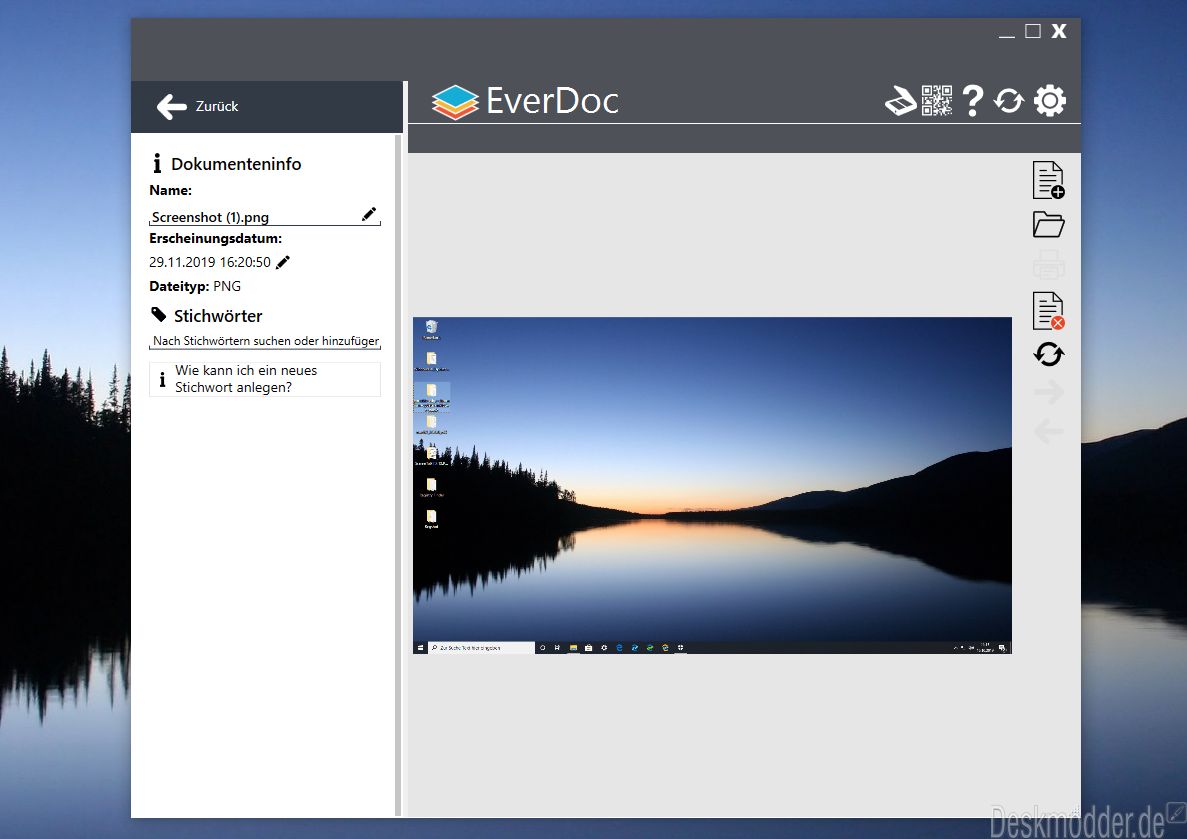The height and width of the screenshot is (839, 1187).
Task: Open the document folder icon
Action: click(x=1048, y=224)
